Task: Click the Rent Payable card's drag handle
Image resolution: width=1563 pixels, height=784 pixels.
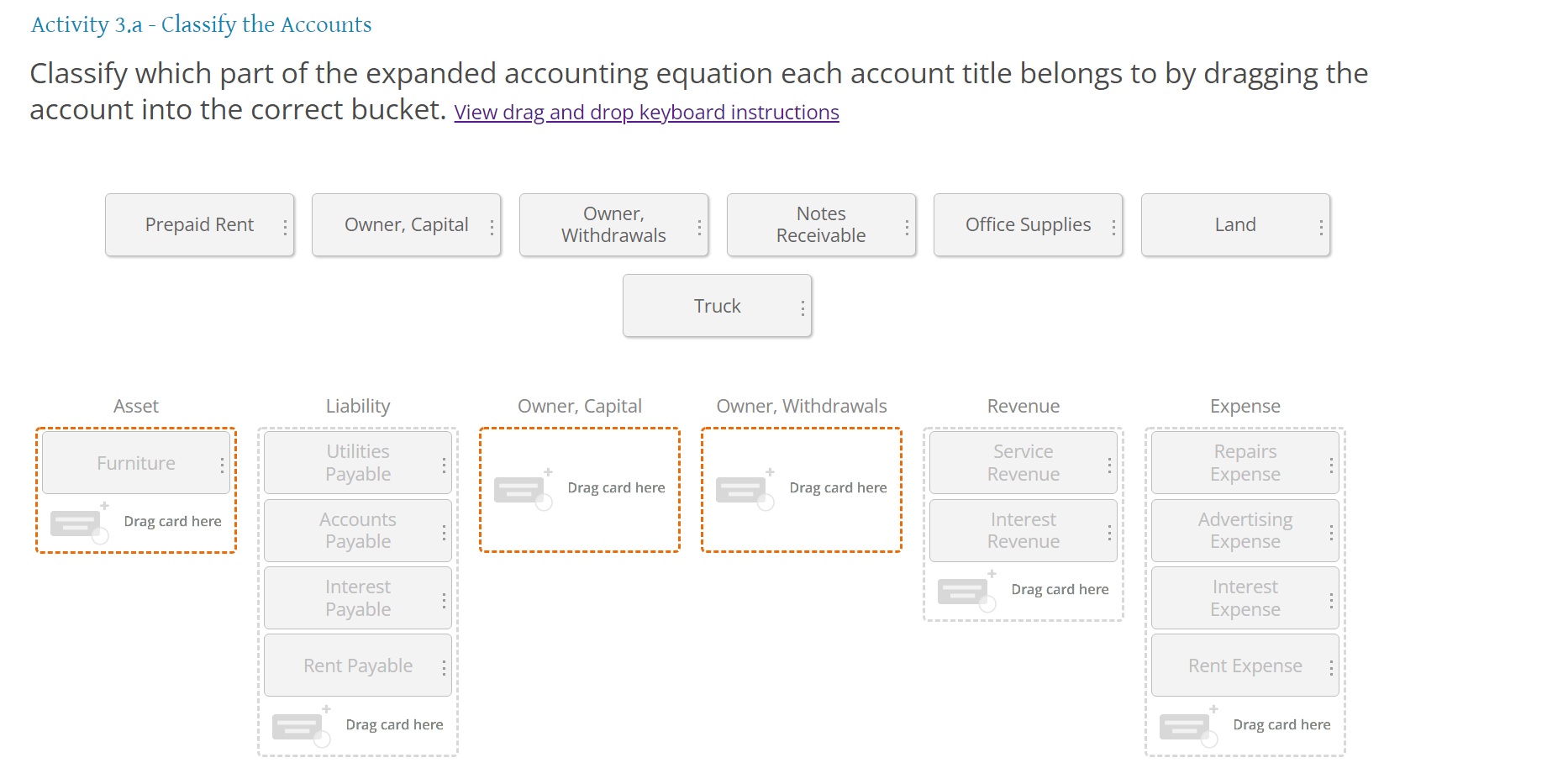Action: coord(444,667)
